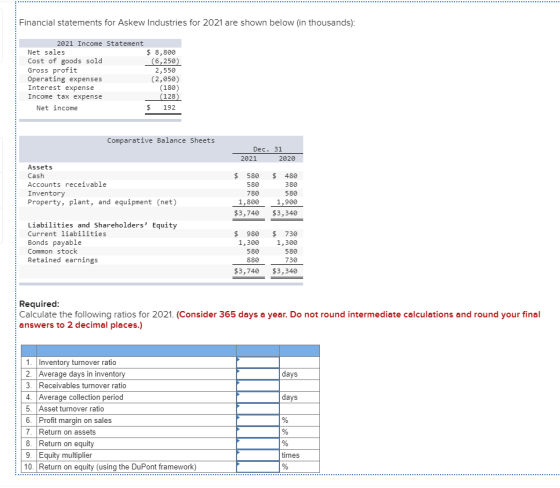Click the Return on assets answer field

(x=258, y=432)
